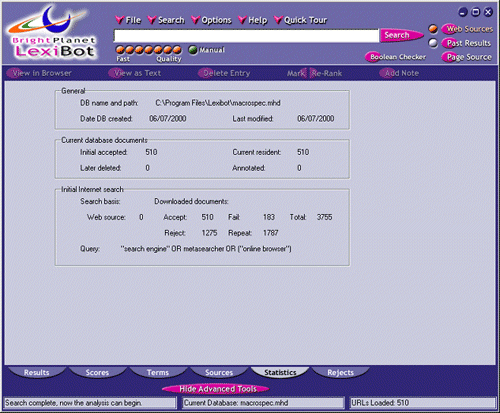The width and height of the screenshot is (500, 413).
Task: Click the Repeat value 1787
Action: (271, 233)
